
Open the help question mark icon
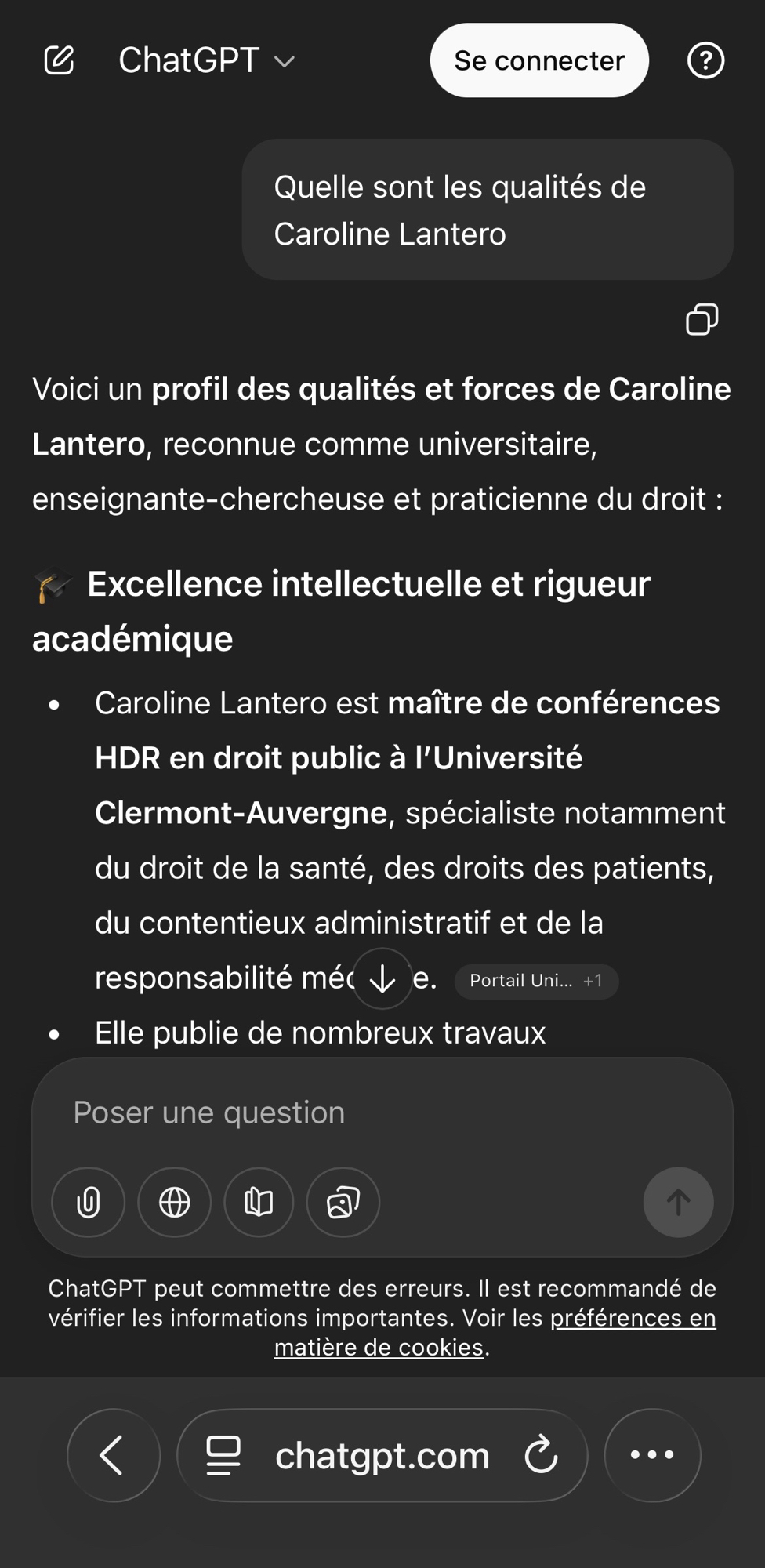click(705, 60)
